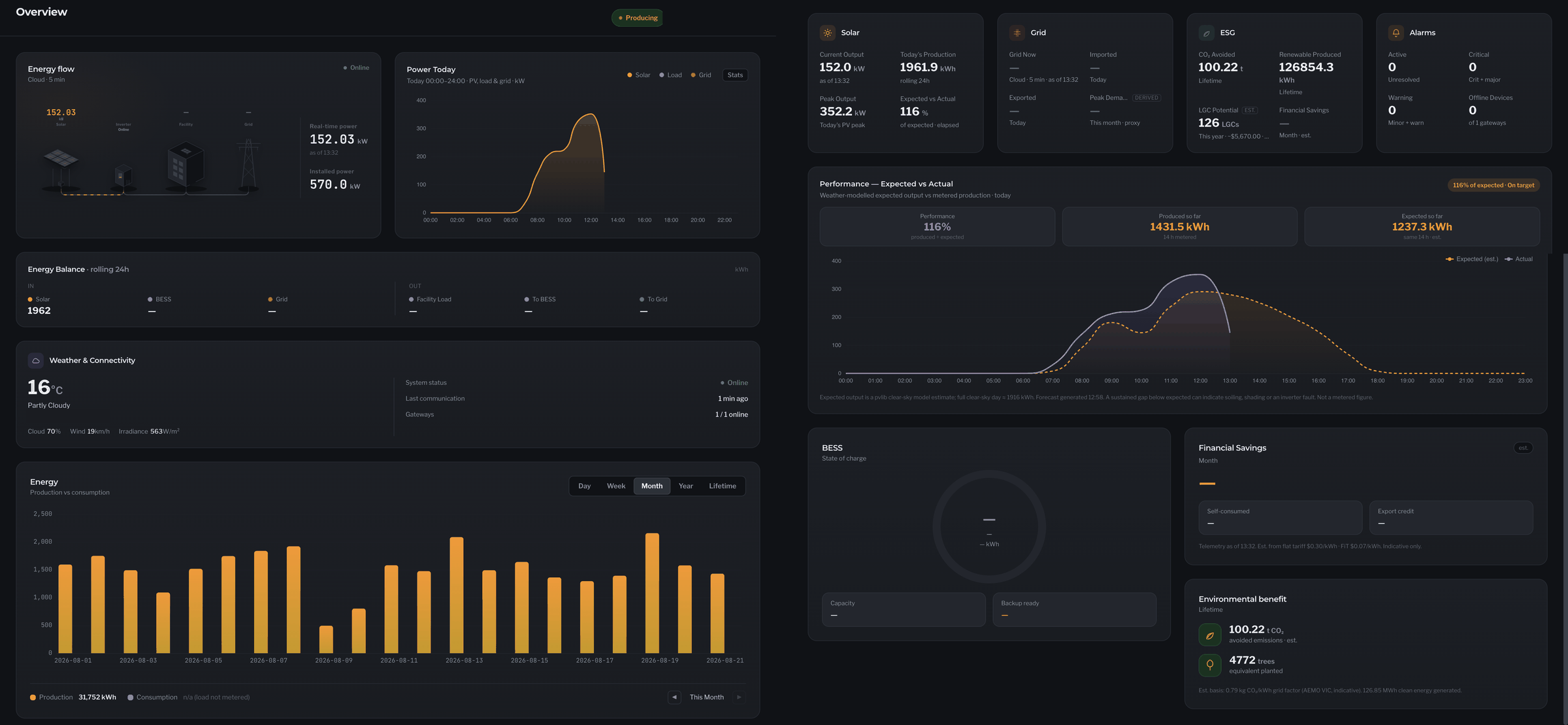Go to the next month arrow
1568x725 pixels.
coord(739,698)
